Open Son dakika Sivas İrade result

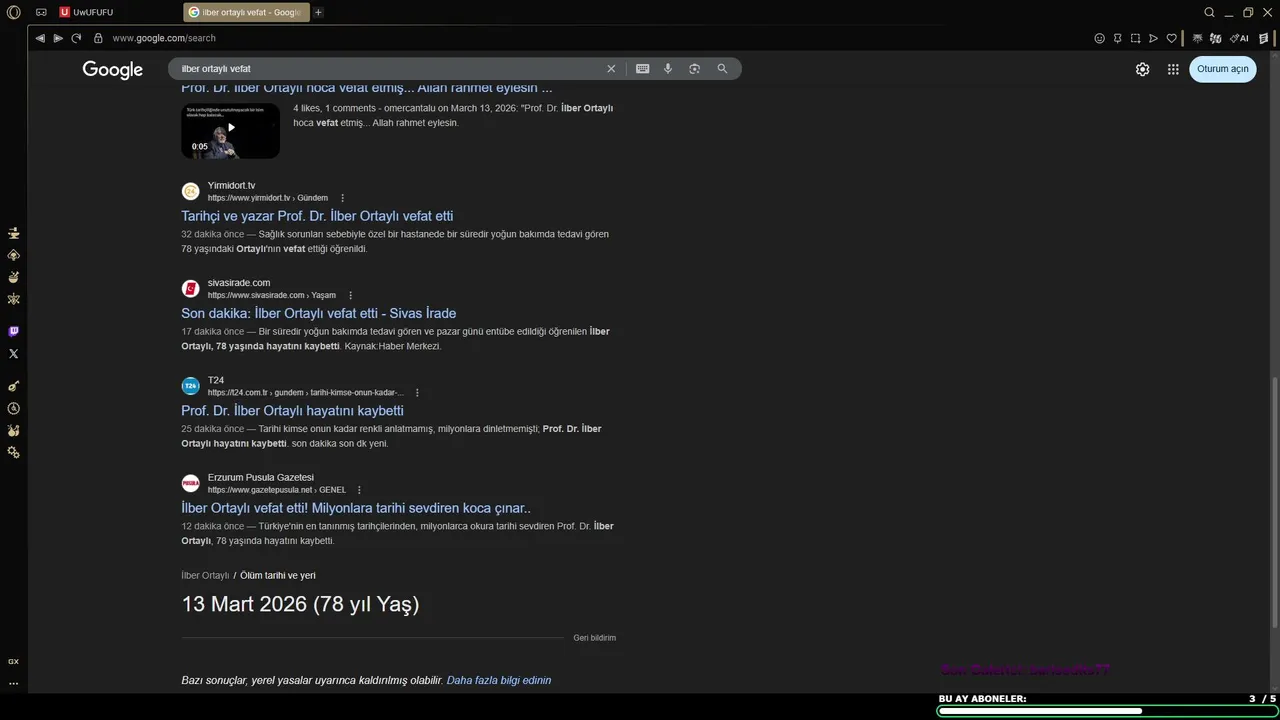318,313
